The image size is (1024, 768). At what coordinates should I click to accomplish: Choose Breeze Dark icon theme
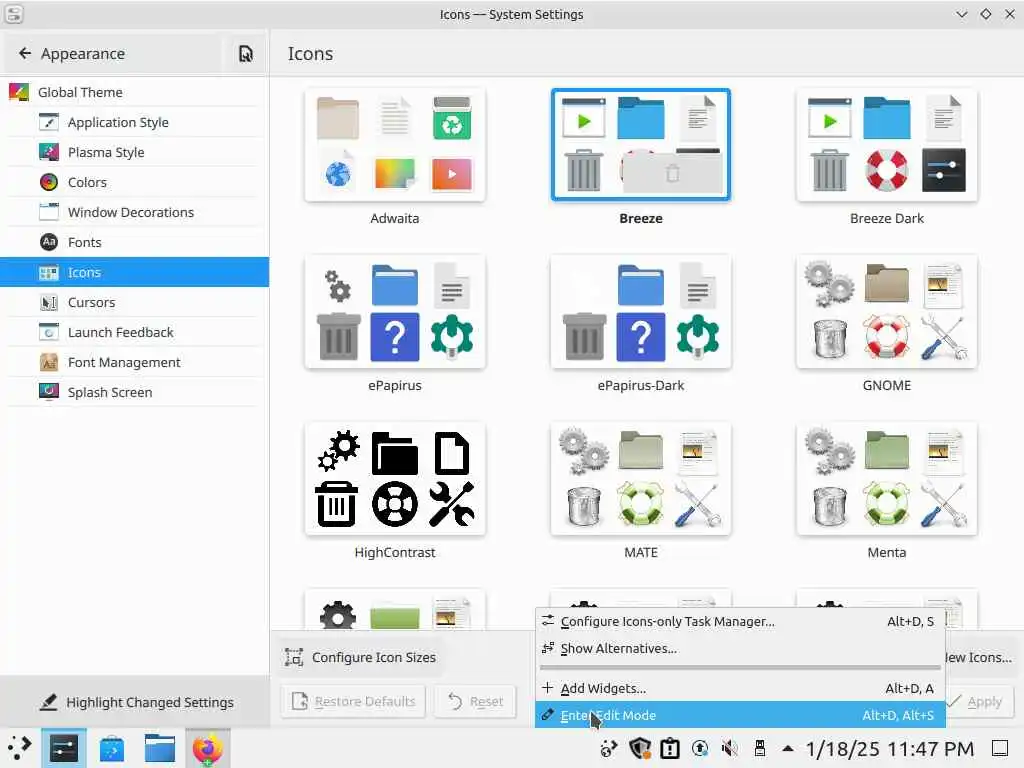[x=887, y=145]
